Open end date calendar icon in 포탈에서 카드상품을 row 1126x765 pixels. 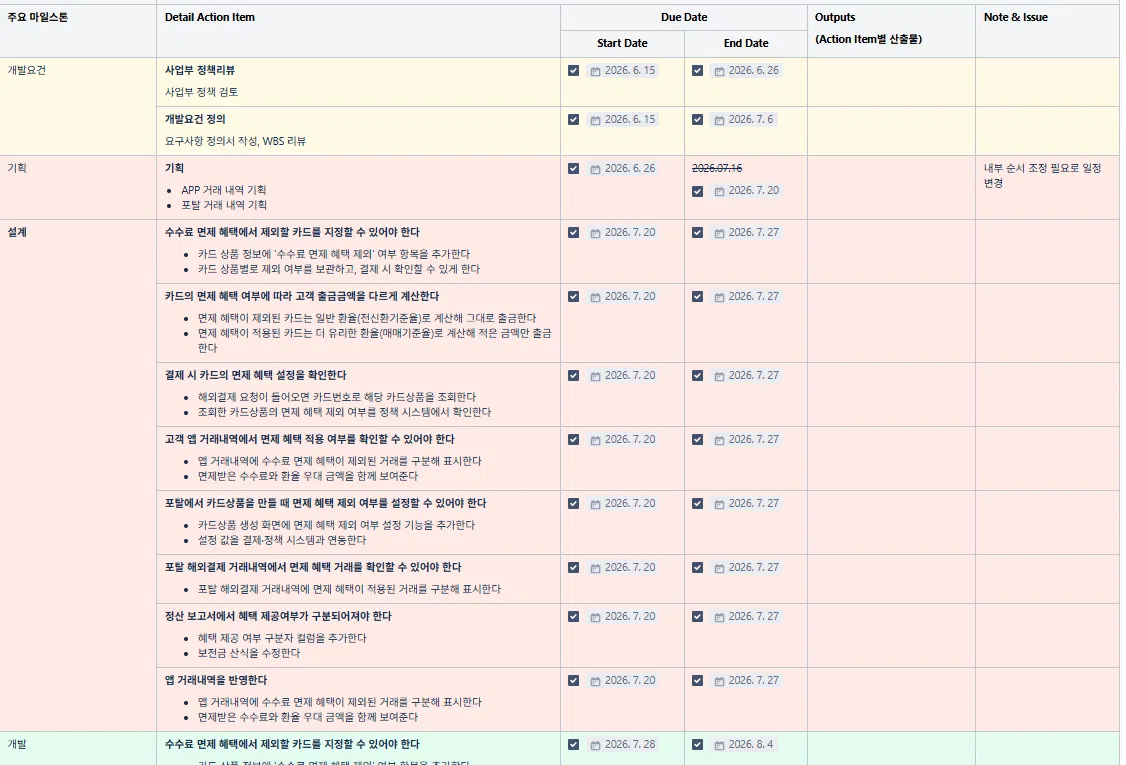coord(719,504)
